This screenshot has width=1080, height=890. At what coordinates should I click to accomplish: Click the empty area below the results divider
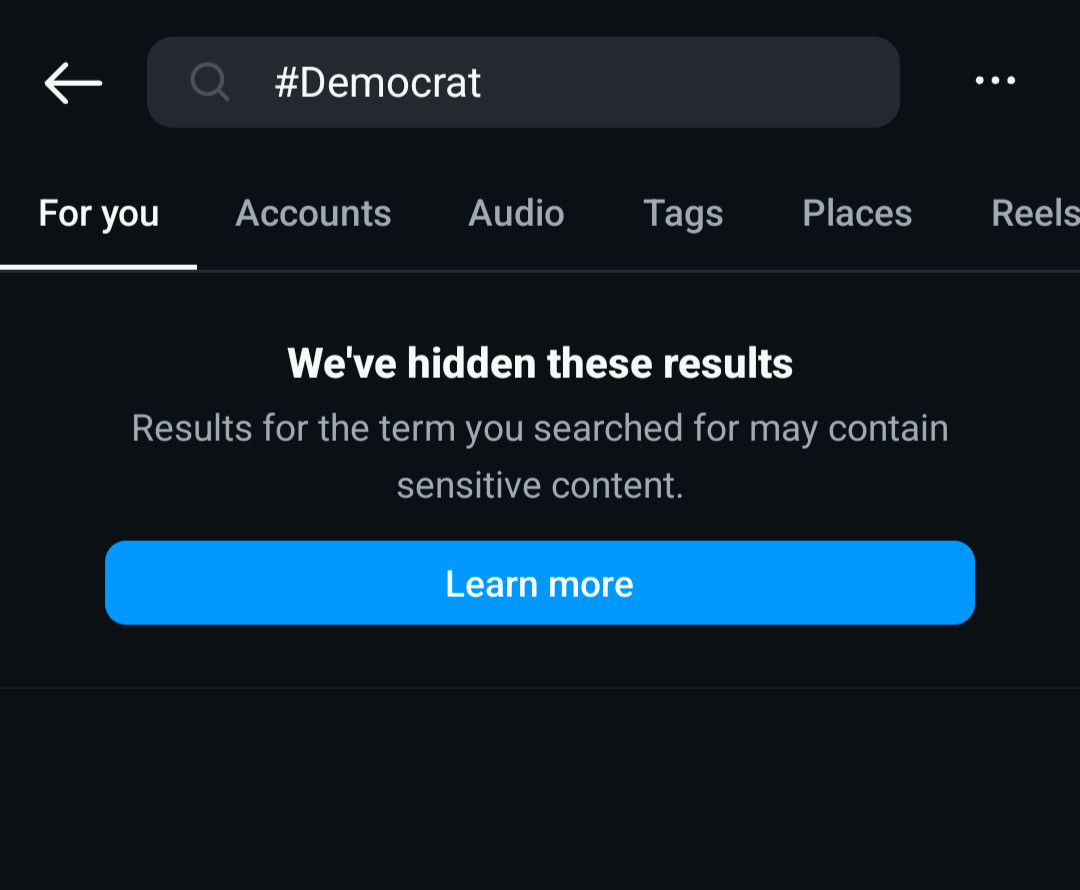(x=540, y=789)
